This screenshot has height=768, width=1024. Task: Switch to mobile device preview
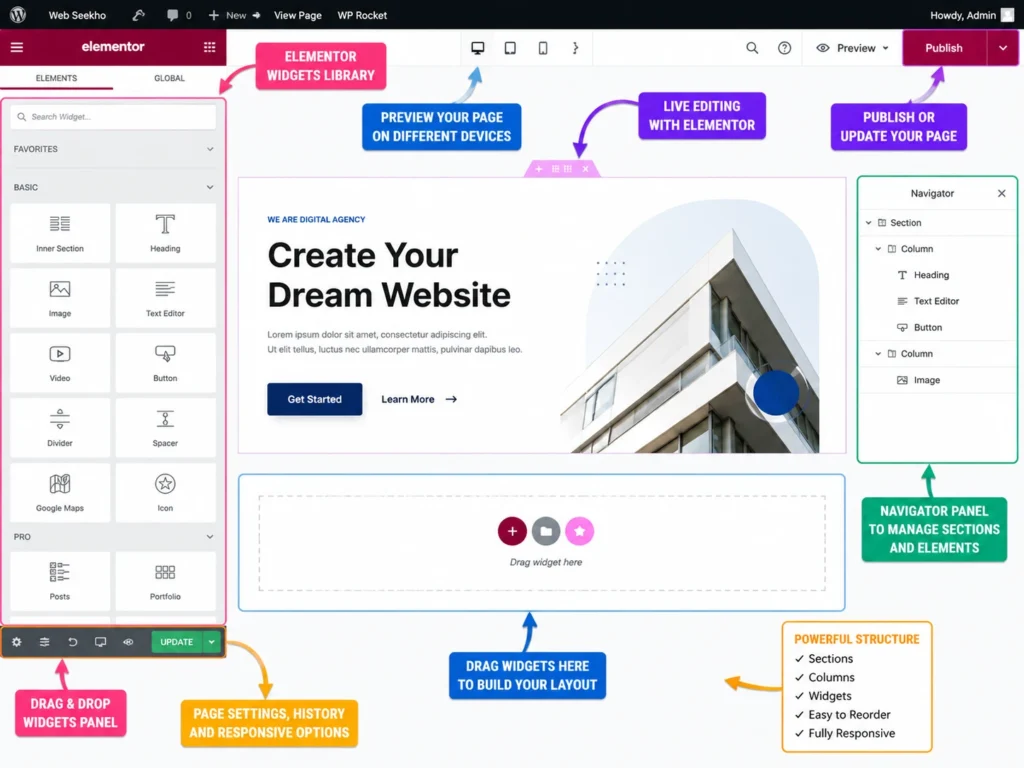[543, 48]
